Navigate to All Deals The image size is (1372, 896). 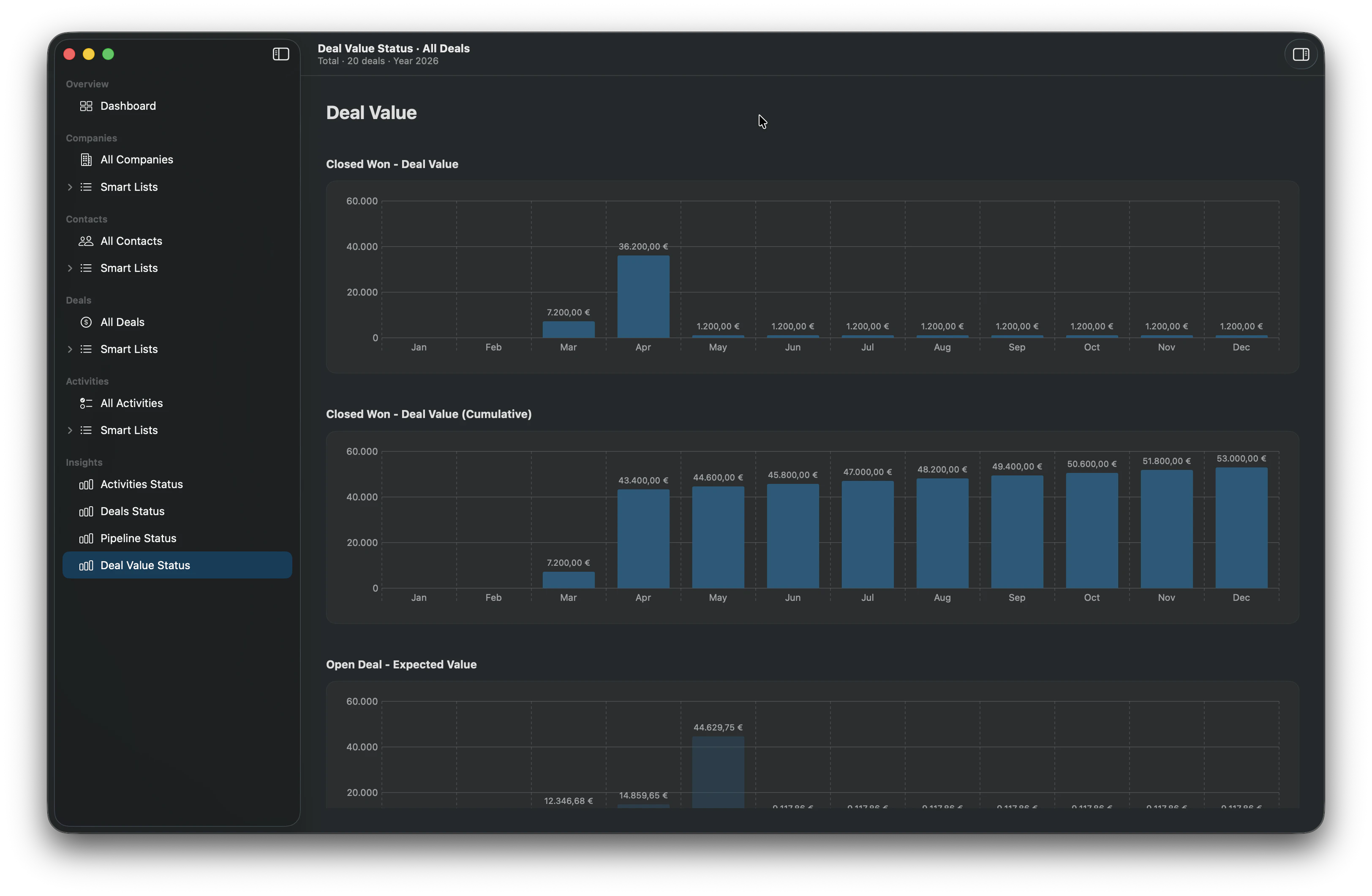[x=122, y=322]
